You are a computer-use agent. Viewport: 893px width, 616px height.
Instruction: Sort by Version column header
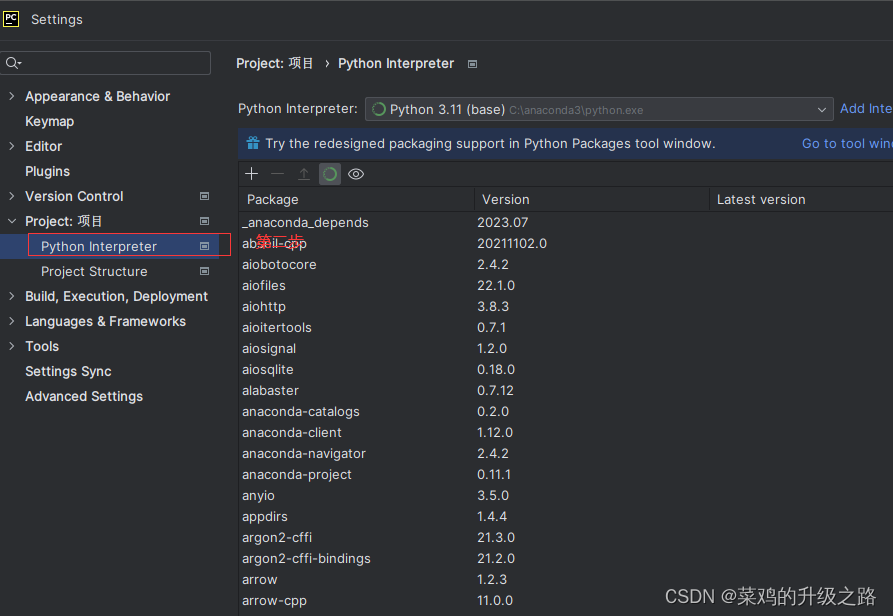click(x=592, y=199)
